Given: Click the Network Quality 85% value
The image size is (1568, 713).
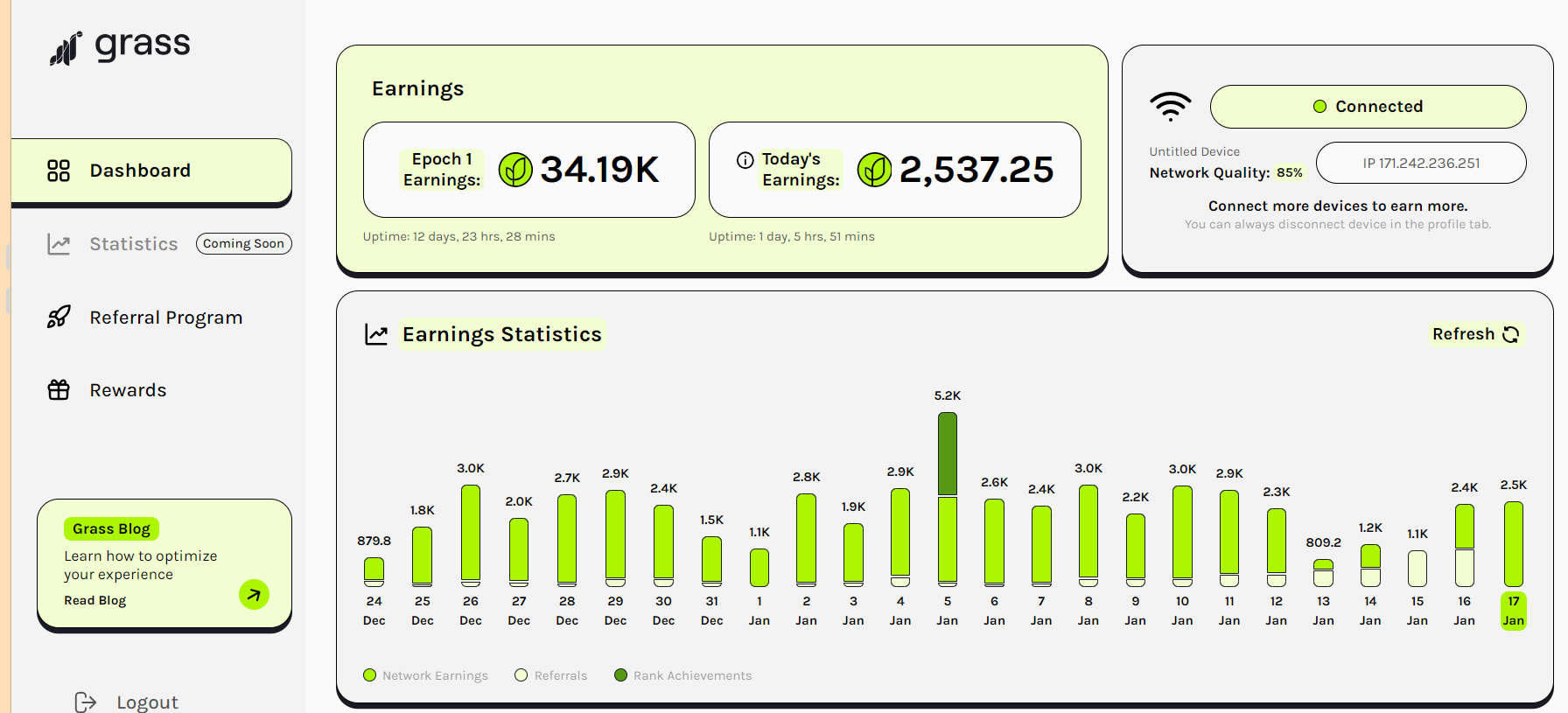Looking at the screenshot, I should (1290, 173).
